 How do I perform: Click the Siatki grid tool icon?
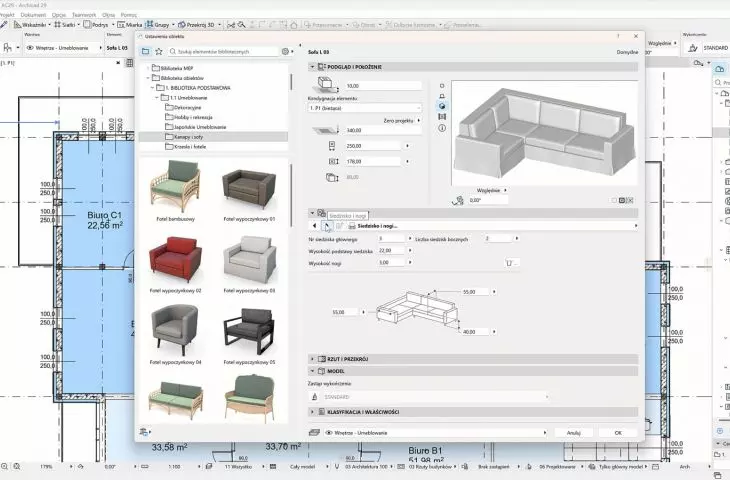(58, 25)
